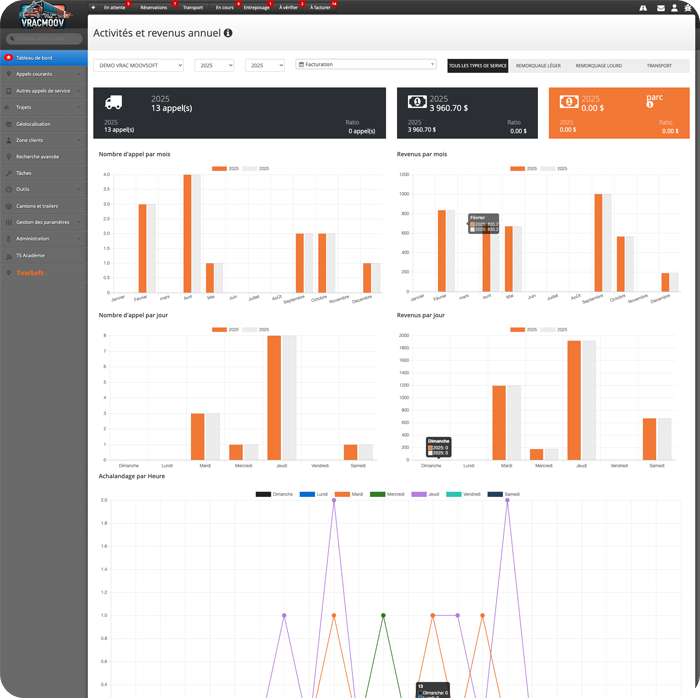Toggle the Samedi series in Achalandage legend
Screen dimensions: 700x698
[504, 494]
